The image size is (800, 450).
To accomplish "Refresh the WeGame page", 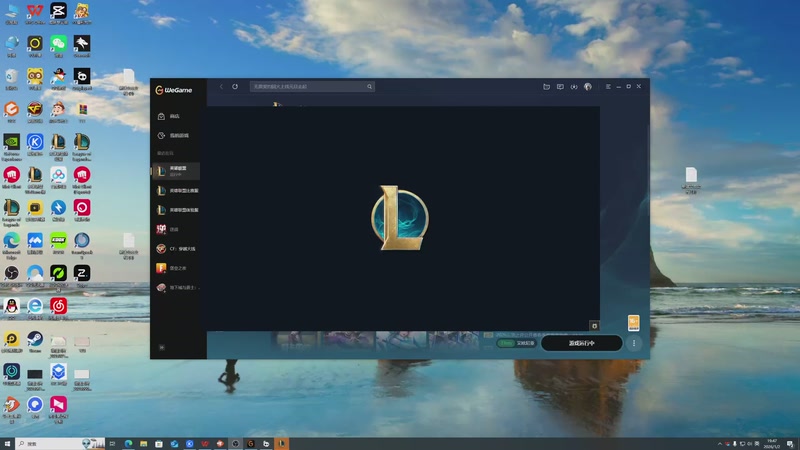I will coord(235,87).
